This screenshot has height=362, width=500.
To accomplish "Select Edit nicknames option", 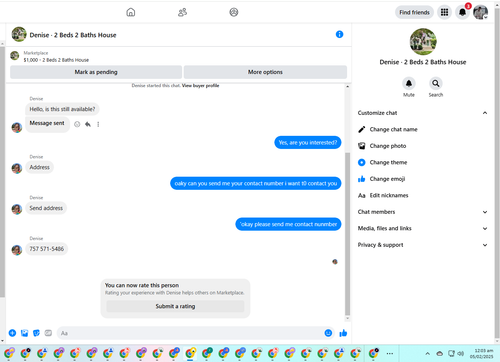I will coord(422,195).
